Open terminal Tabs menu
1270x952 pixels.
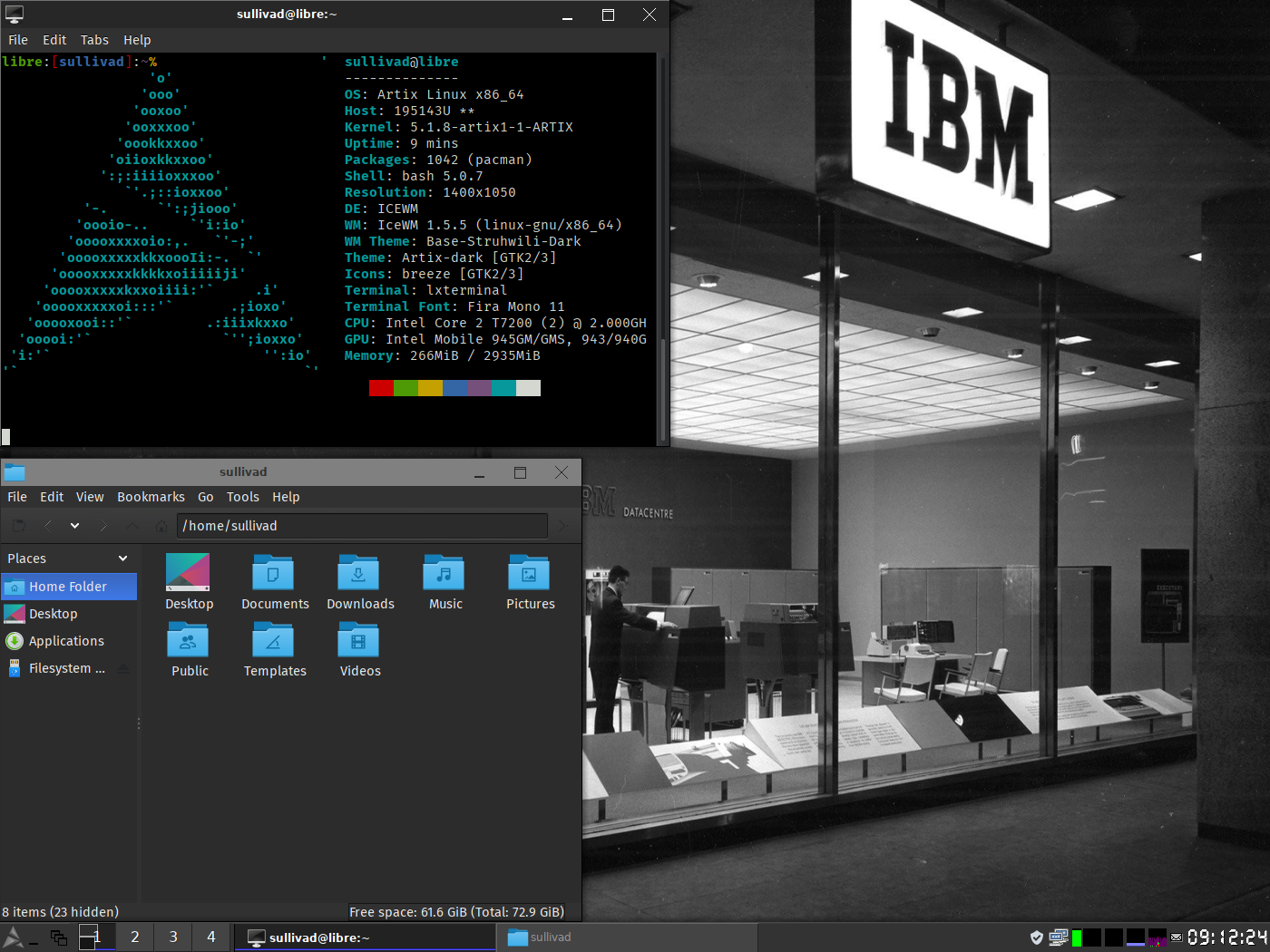pos(94,40)
